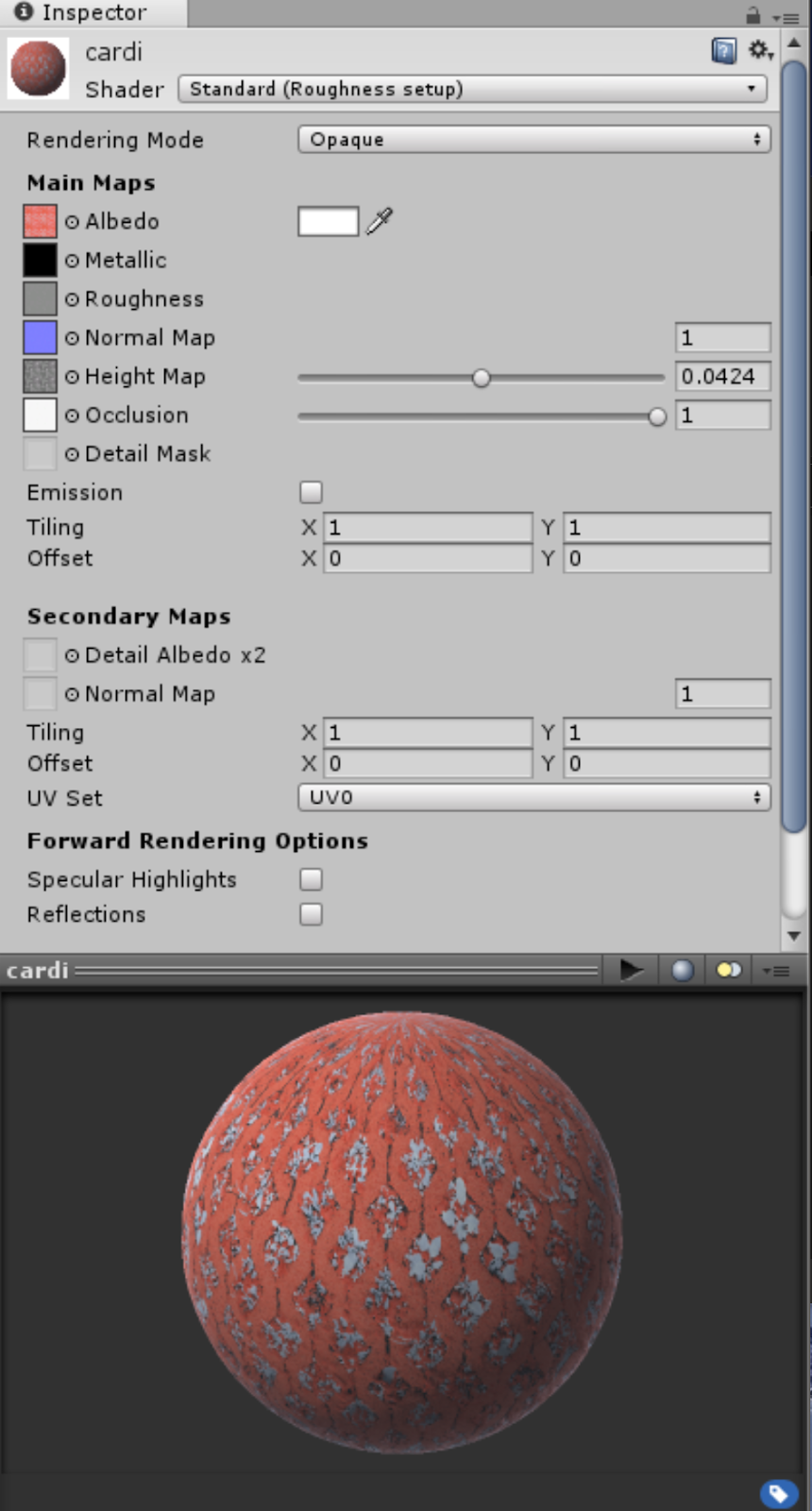The height and width of the screenshot is (1511, 812).
Task: Click the main maps Offset X field
Action: click(x=429, y=558)
